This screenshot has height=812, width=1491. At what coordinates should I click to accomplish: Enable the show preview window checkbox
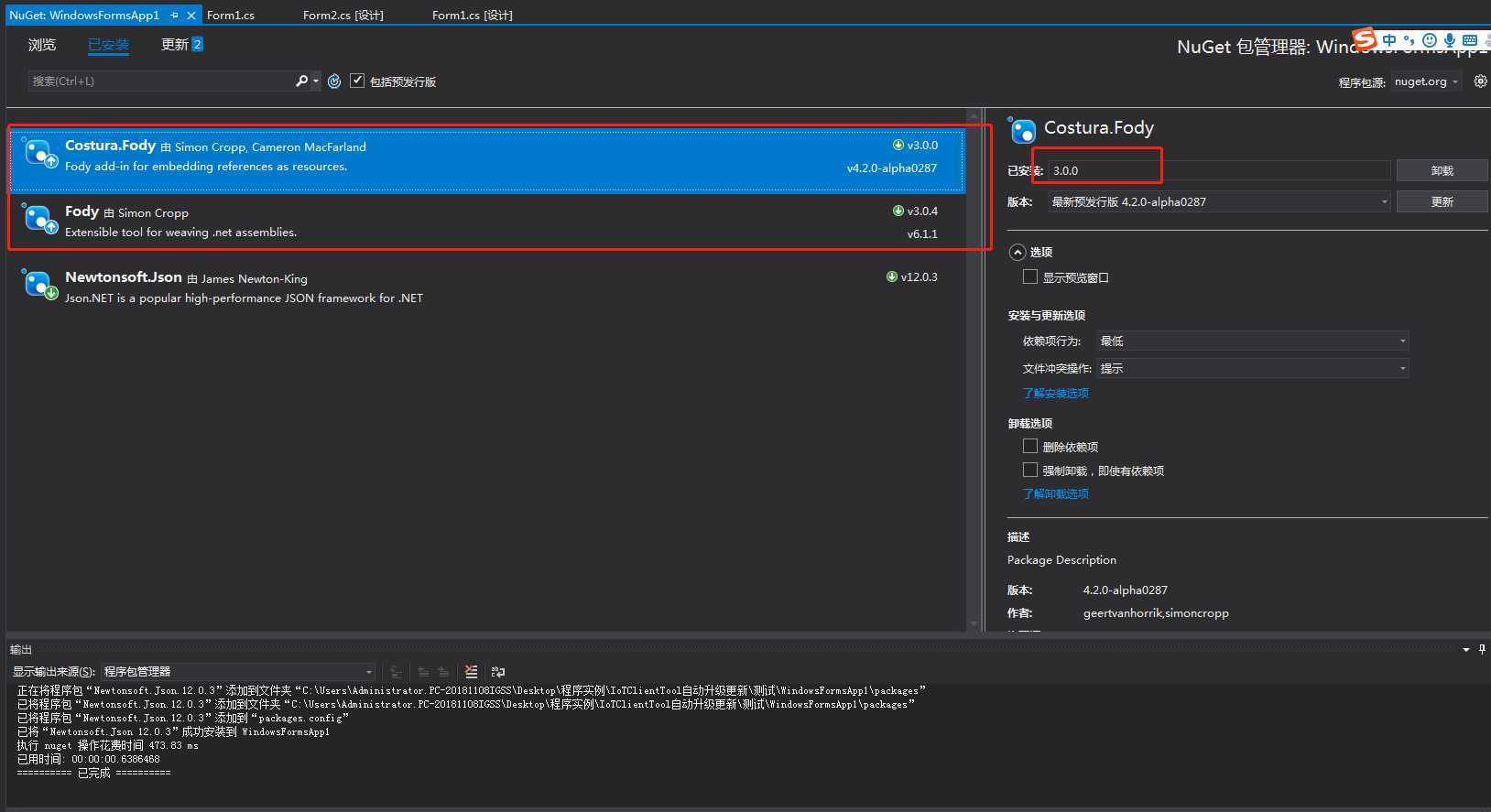(x=1030, y=276)
